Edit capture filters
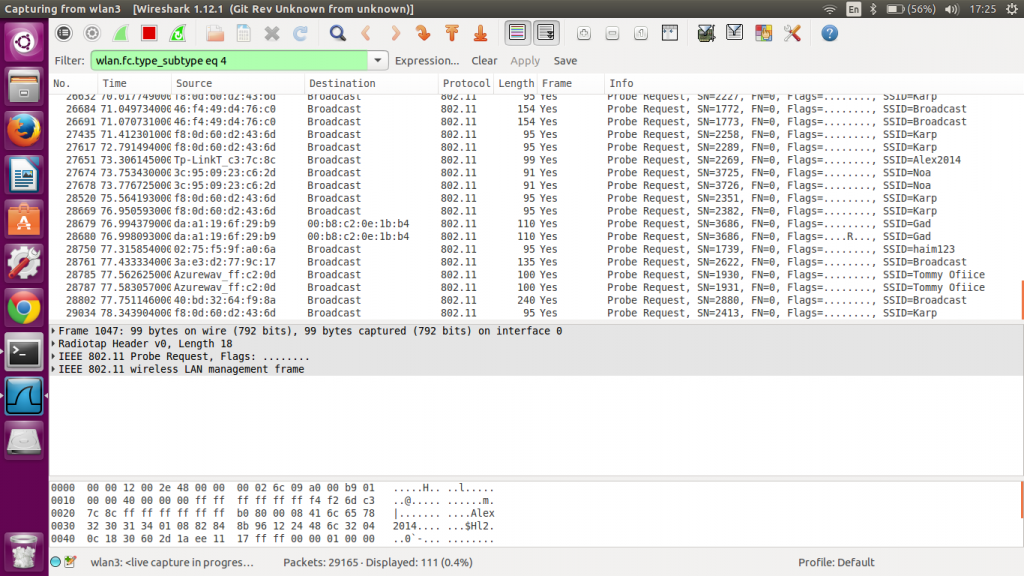 click(x=706, y=33)
